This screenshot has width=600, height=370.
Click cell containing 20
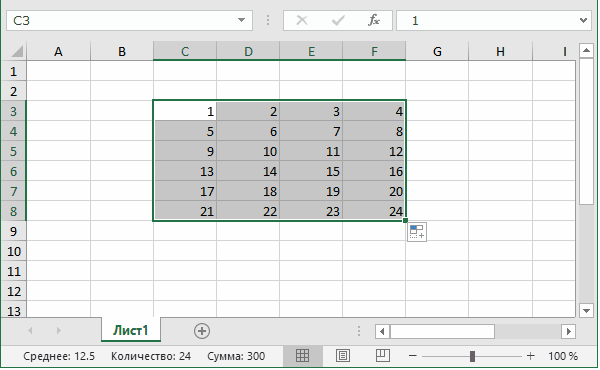click(x=374, y=191)
